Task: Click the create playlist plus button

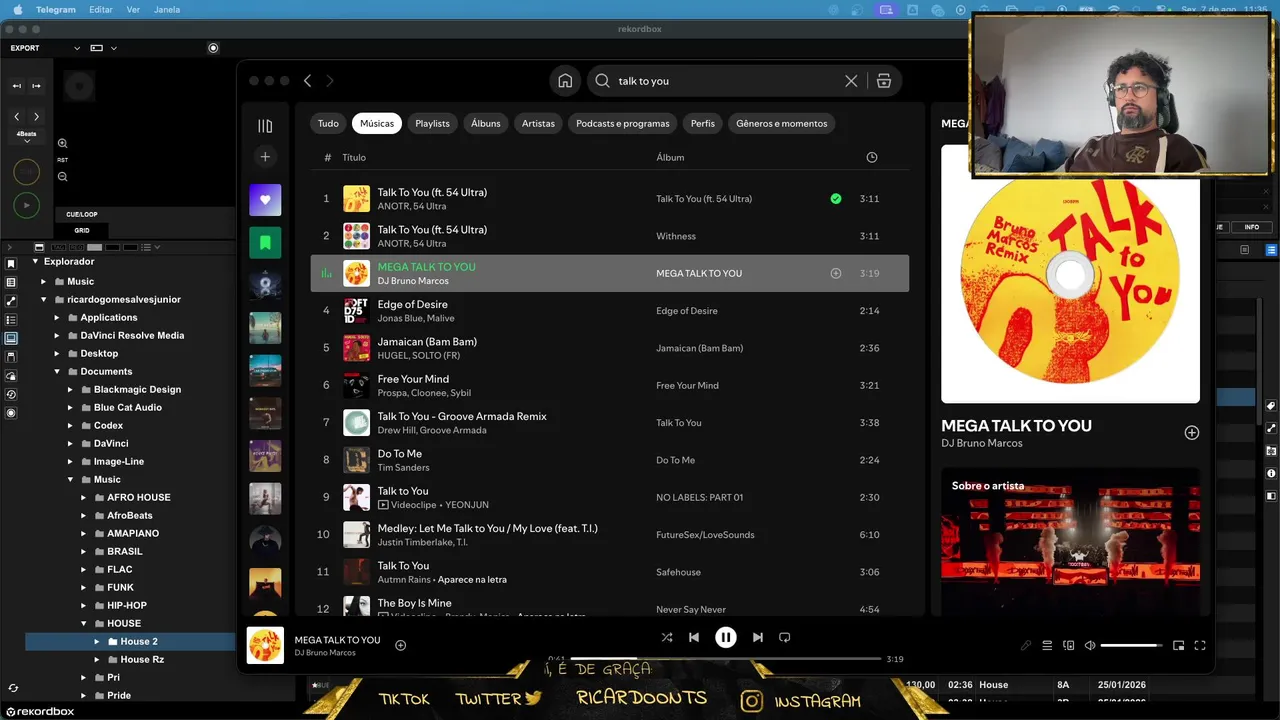Action: [265, 156]
